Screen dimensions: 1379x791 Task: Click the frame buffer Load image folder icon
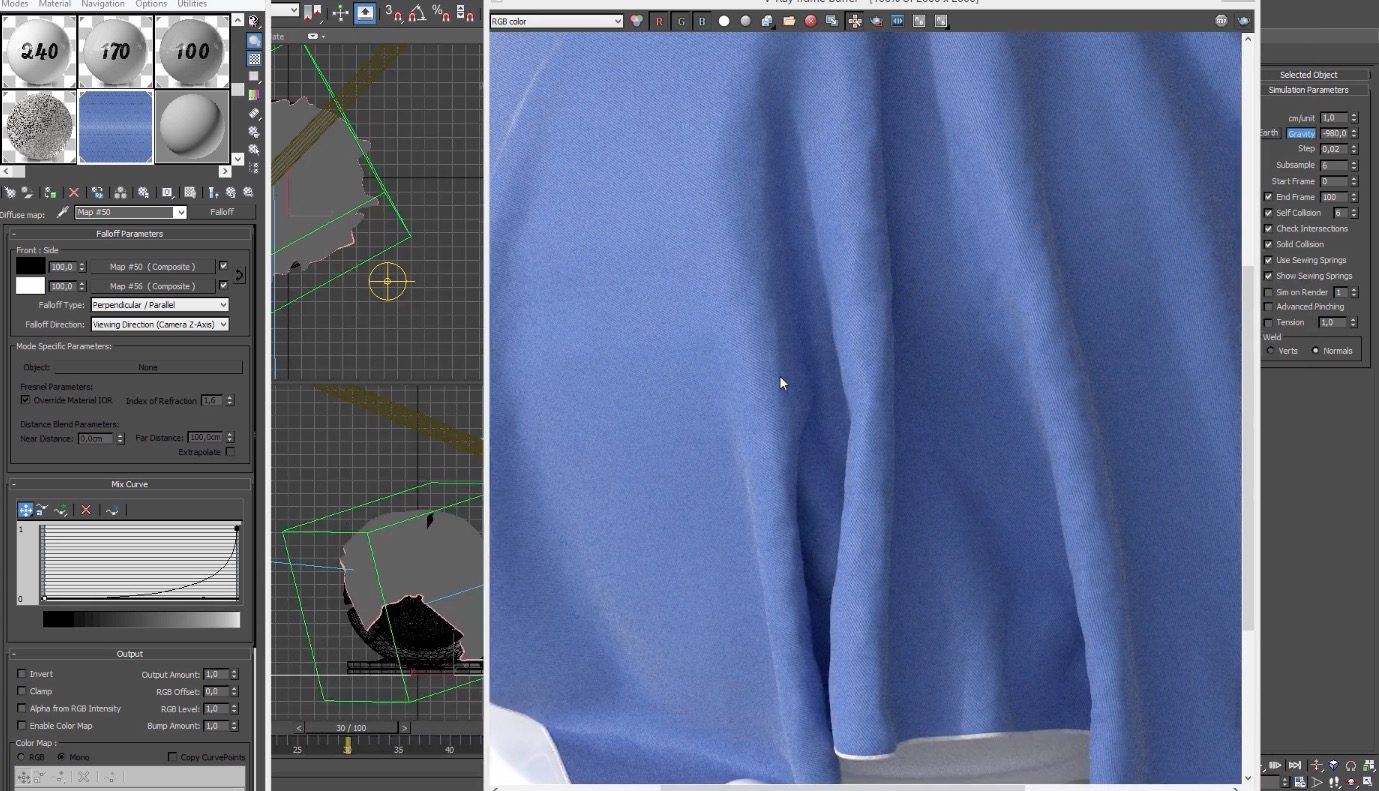[789, 21]
